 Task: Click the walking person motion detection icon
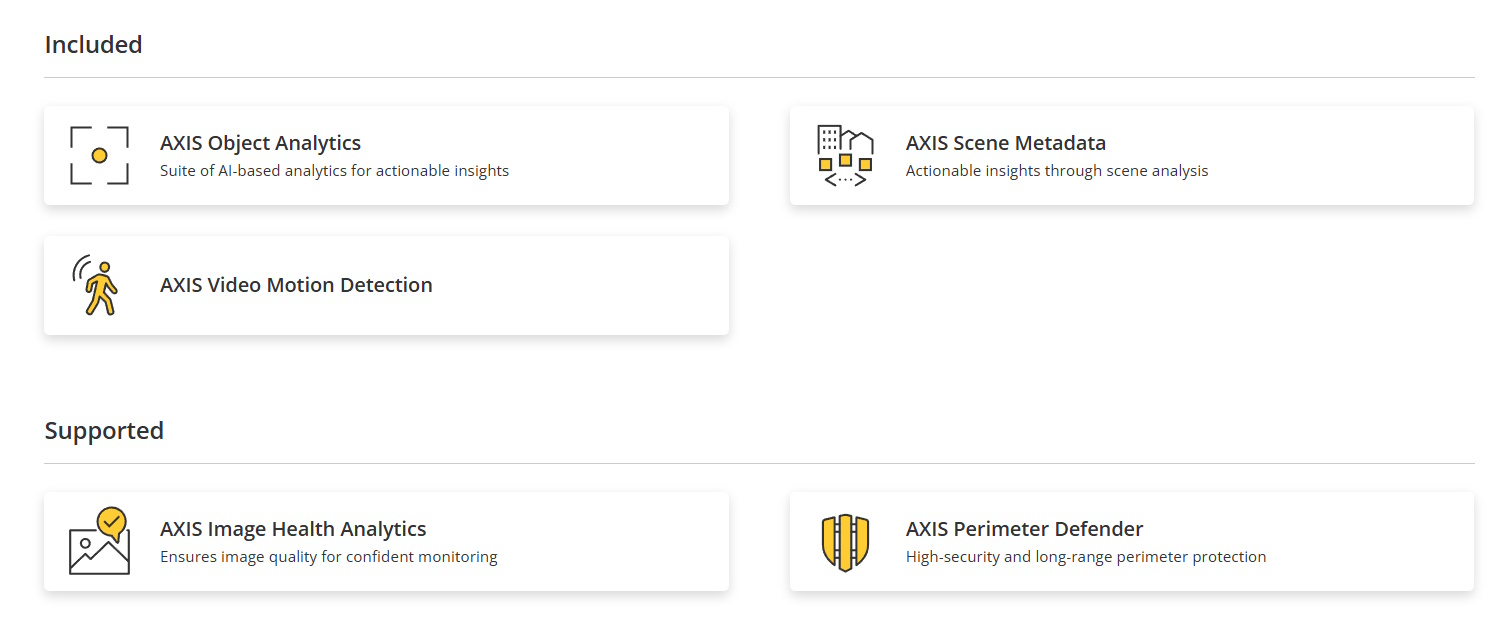[96, 285]
